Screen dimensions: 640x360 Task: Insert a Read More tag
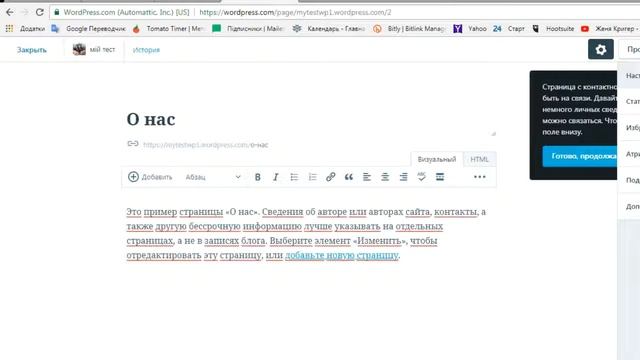[x=440, y=177]
